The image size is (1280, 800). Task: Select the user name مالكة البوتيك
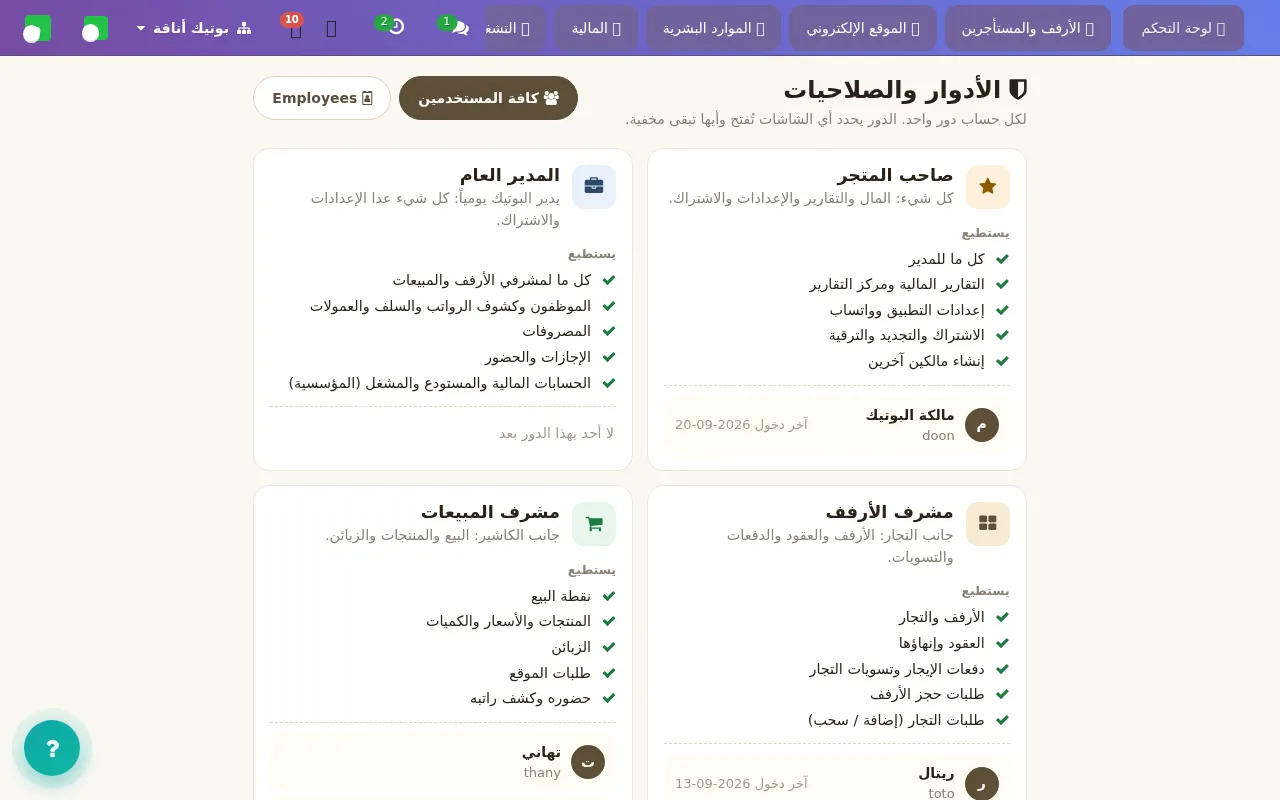click(x=910, y=415)
